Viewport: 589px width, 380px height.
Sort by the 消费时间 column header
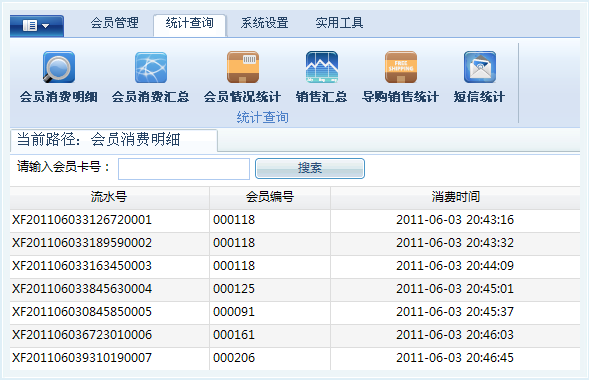pyautogui.click(x=455, y=197)
